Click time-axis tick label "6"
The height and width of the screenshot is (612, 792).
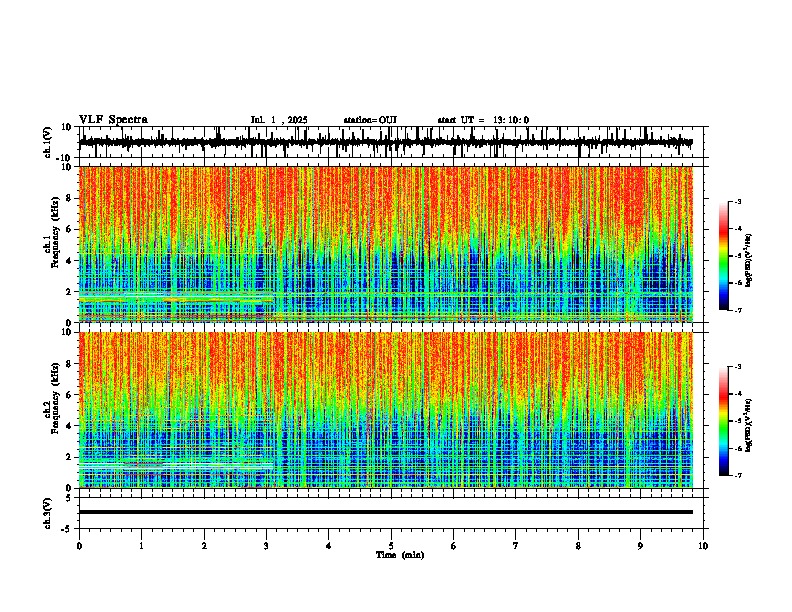(454, 546)
